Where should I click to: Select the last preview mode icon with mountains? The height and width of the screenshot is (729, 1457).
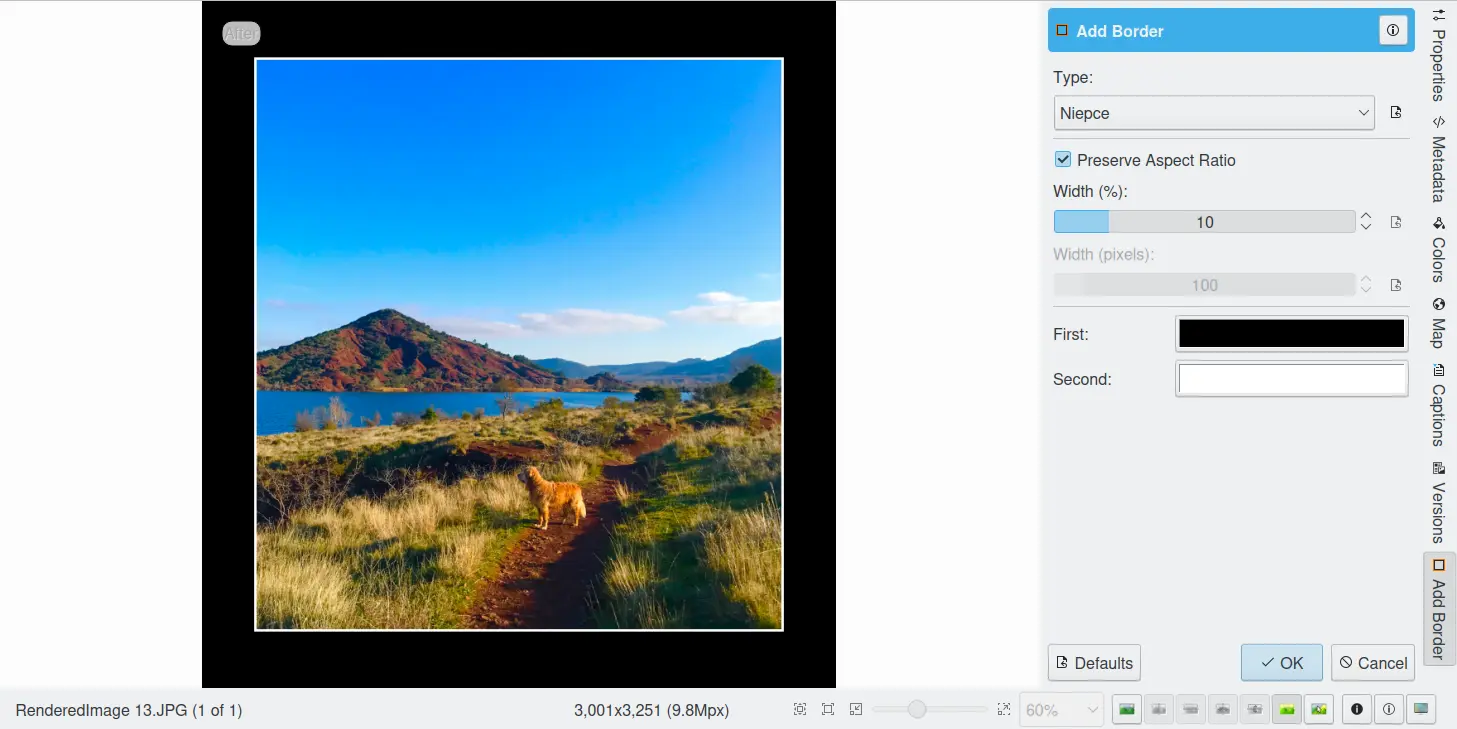point(1319,709)
